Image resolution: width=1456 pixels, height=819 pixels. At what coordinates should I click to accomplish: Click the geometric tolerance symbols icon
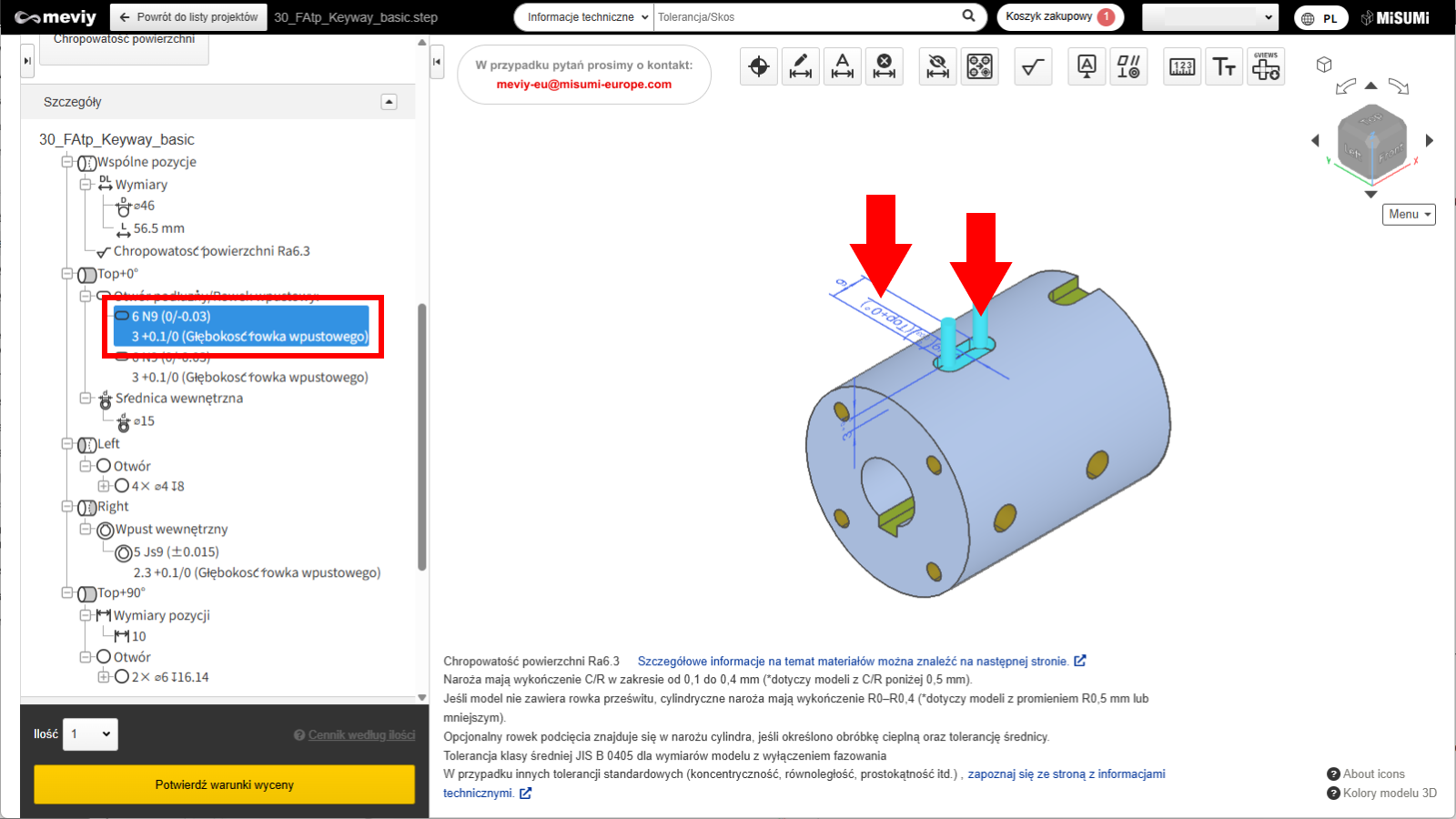[x=1128, y=66]
